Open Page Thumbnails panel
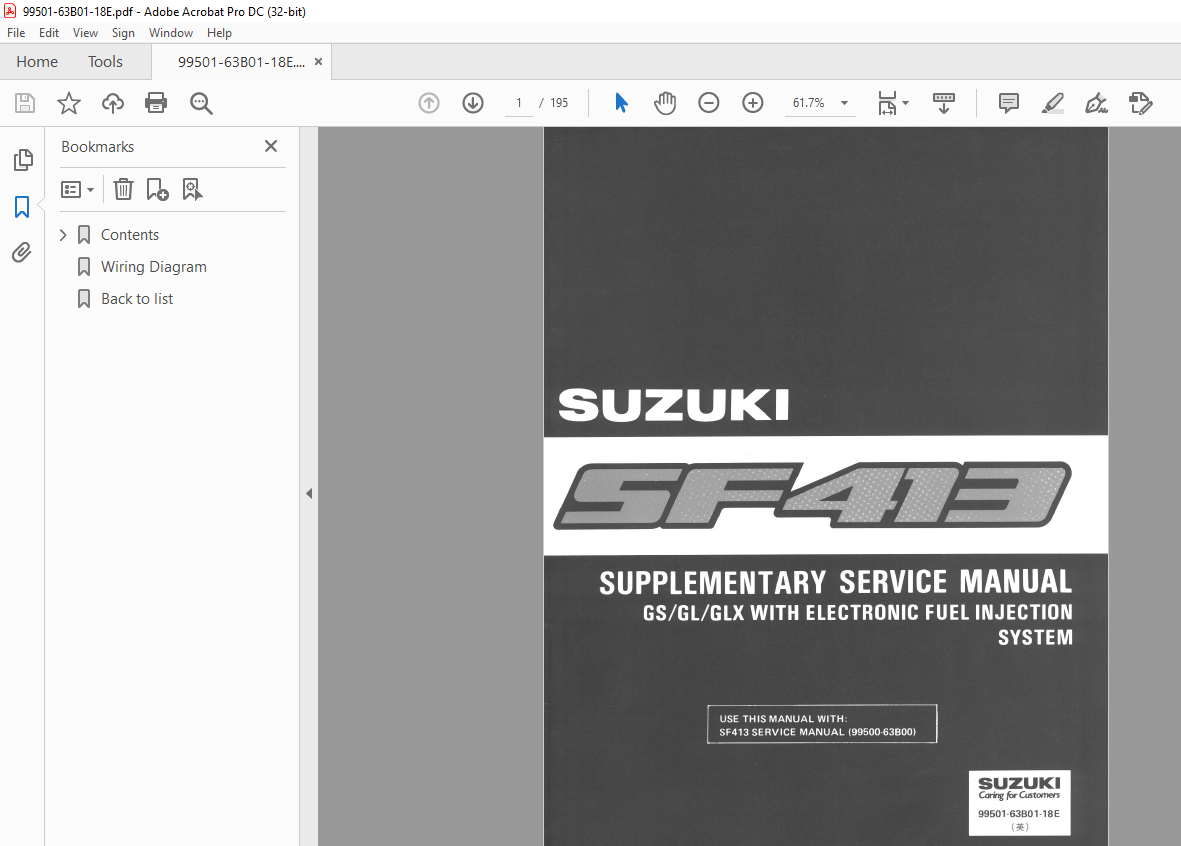 coord(23,160)
